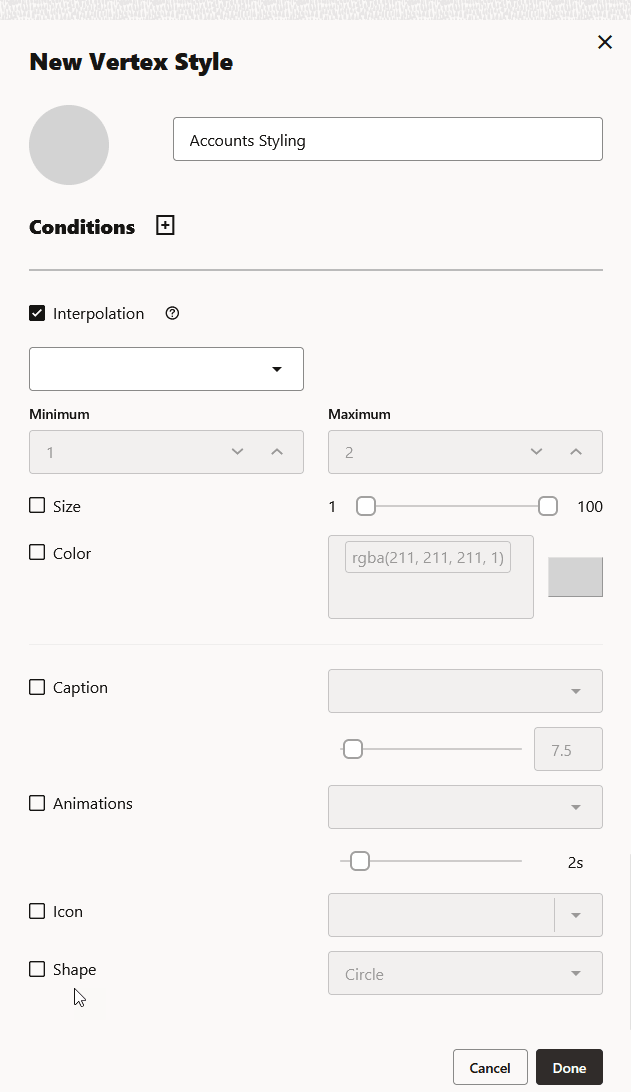Expand the Shape dropdown showing Circle

point(465,974)
